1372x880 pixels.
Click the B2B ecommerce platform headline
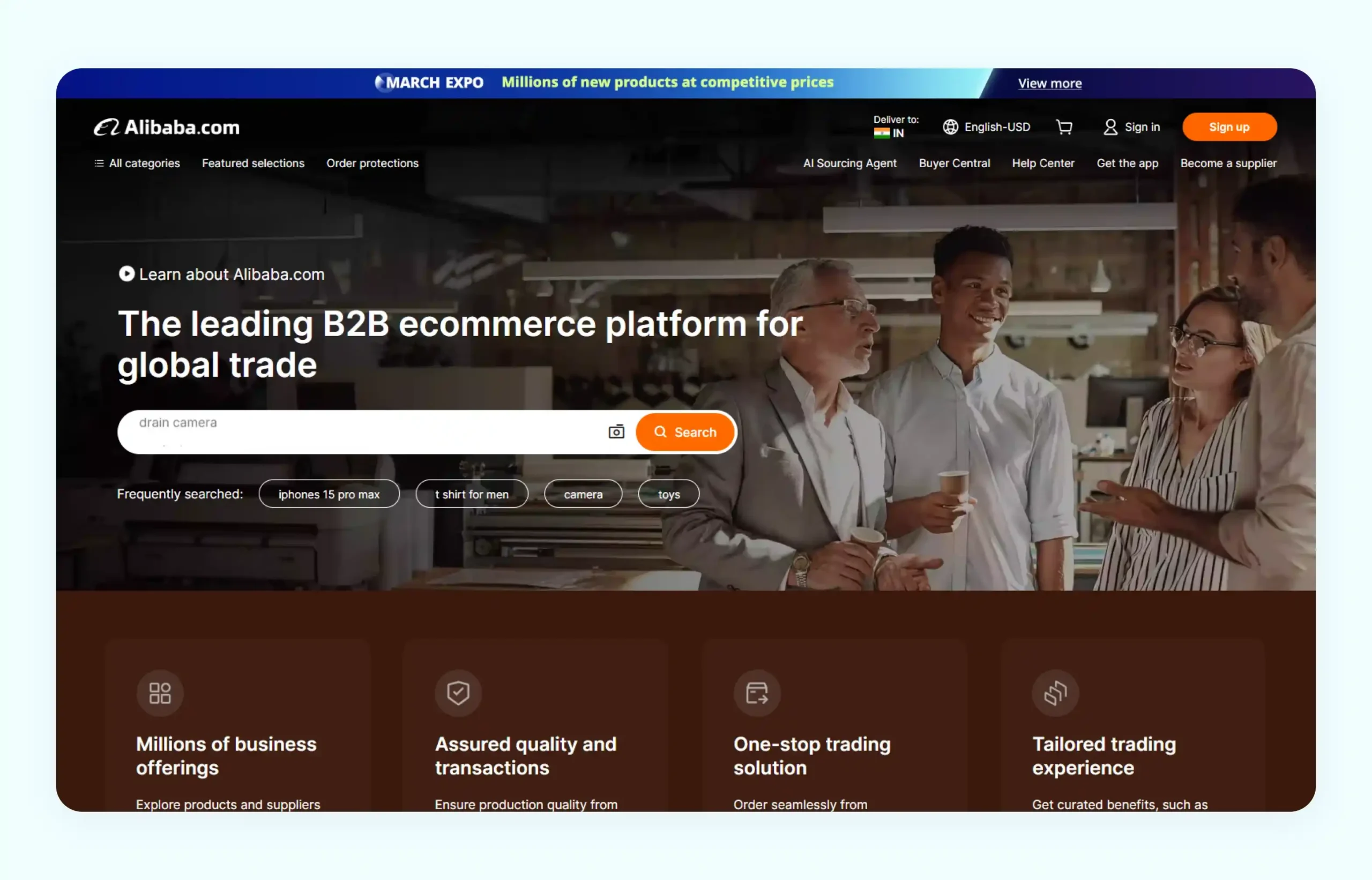point(460,345)
